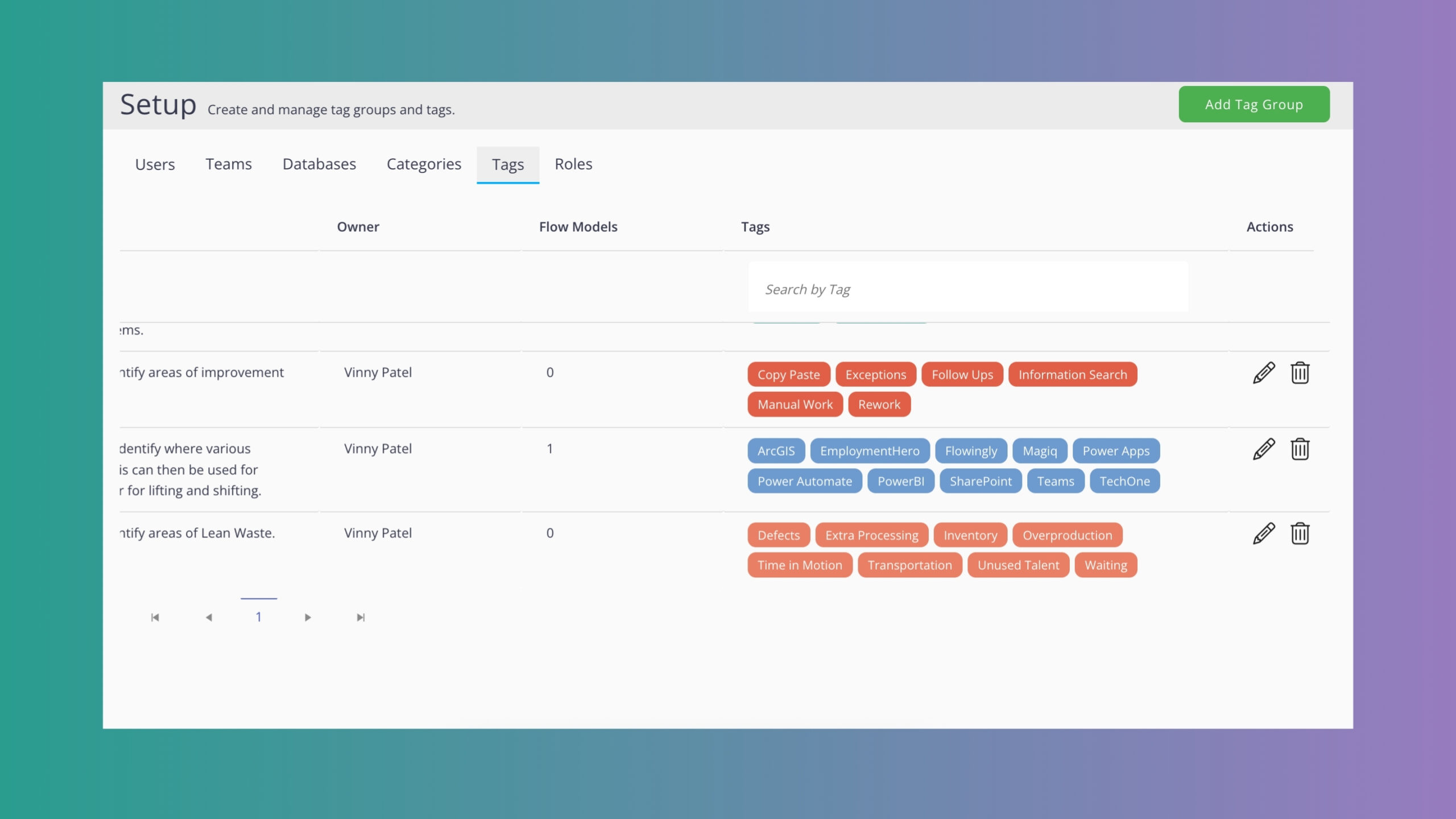The height and width of the screenshot is (819, 1456).
Task: Go to next page arrow
Action: click(x=308, y=617)
